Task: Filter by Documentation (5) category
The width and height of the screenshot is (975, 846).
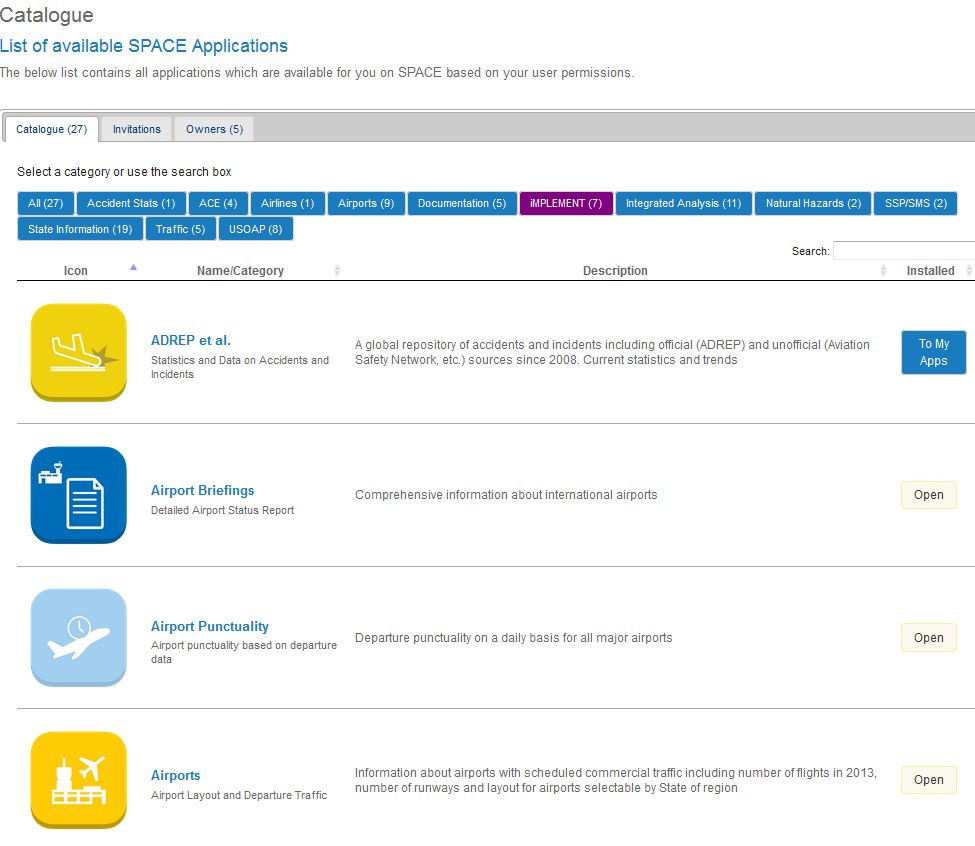Action: (462, 203)
